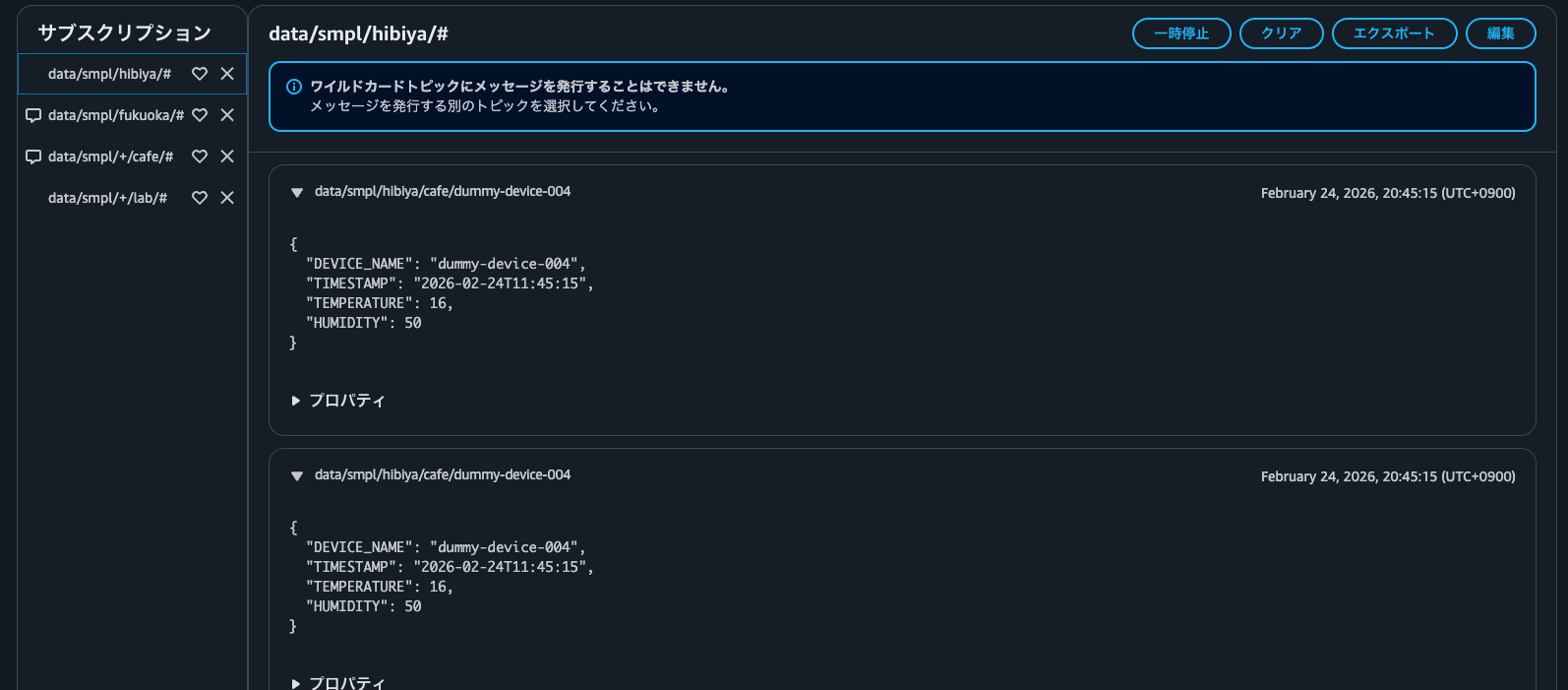This screenshot has height=690, width=1568.
Task: Switch to data/smpl/fukuoka/# subscription topic
Action: [115, 115]
